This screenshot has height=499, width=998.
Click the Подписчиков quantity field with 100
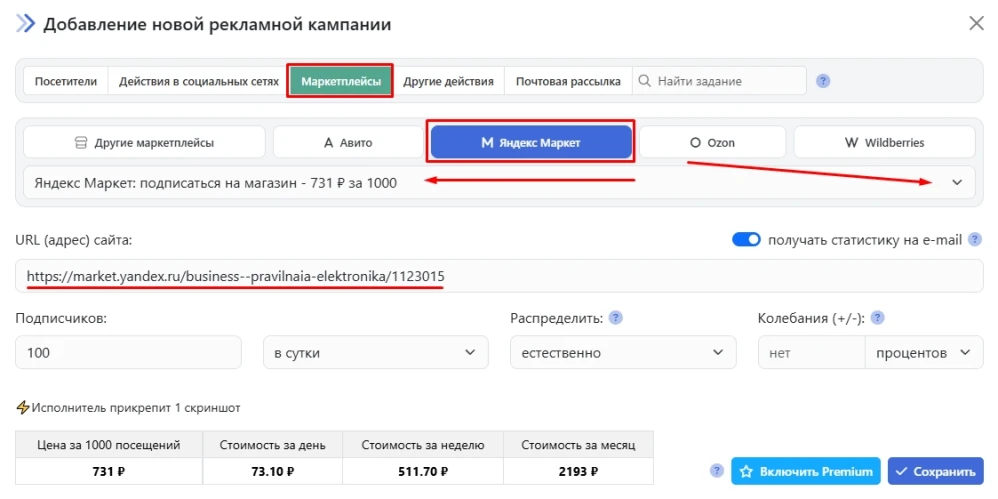pyautogui.click(x=129, y=352)
